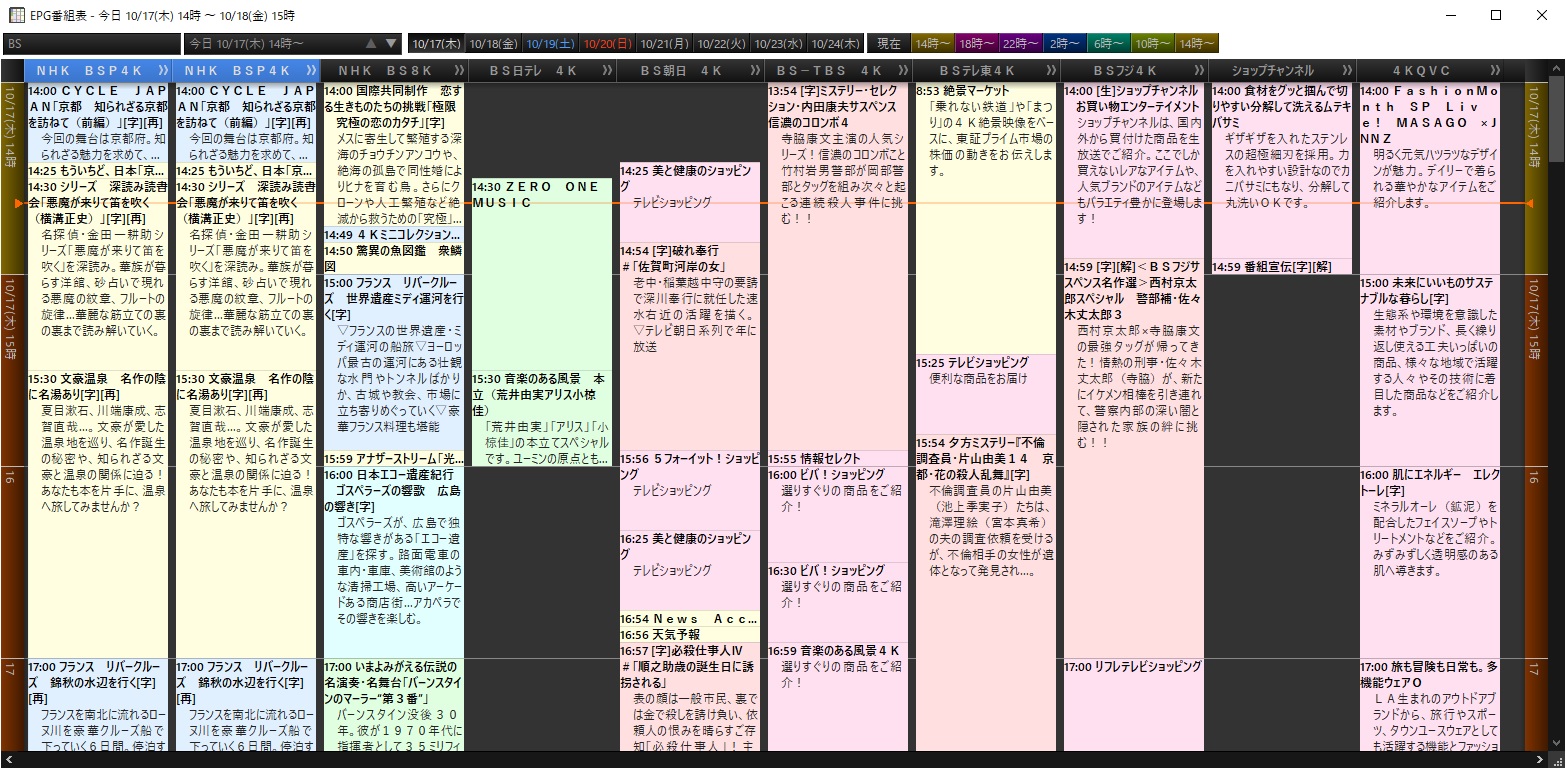This screenshot has width=1566, height=769.
Task: Click the horizontal scrollbar left arrow
Action: click(8, 760)
